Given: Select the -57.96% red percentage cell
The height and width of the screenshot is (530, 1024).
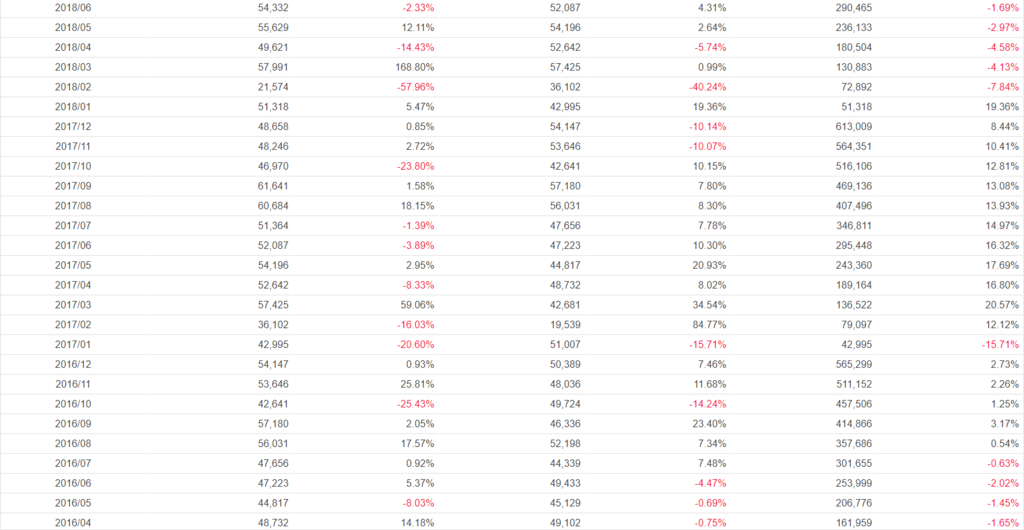Looking at the screenshot, I should click(413, 87).
